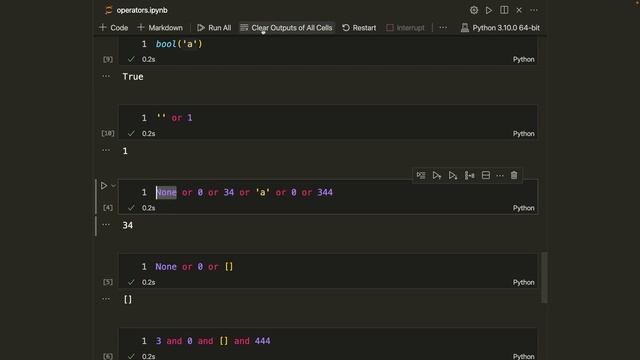
Task: Open output options ellipsis beside output []
Action: tap(106, 299)
